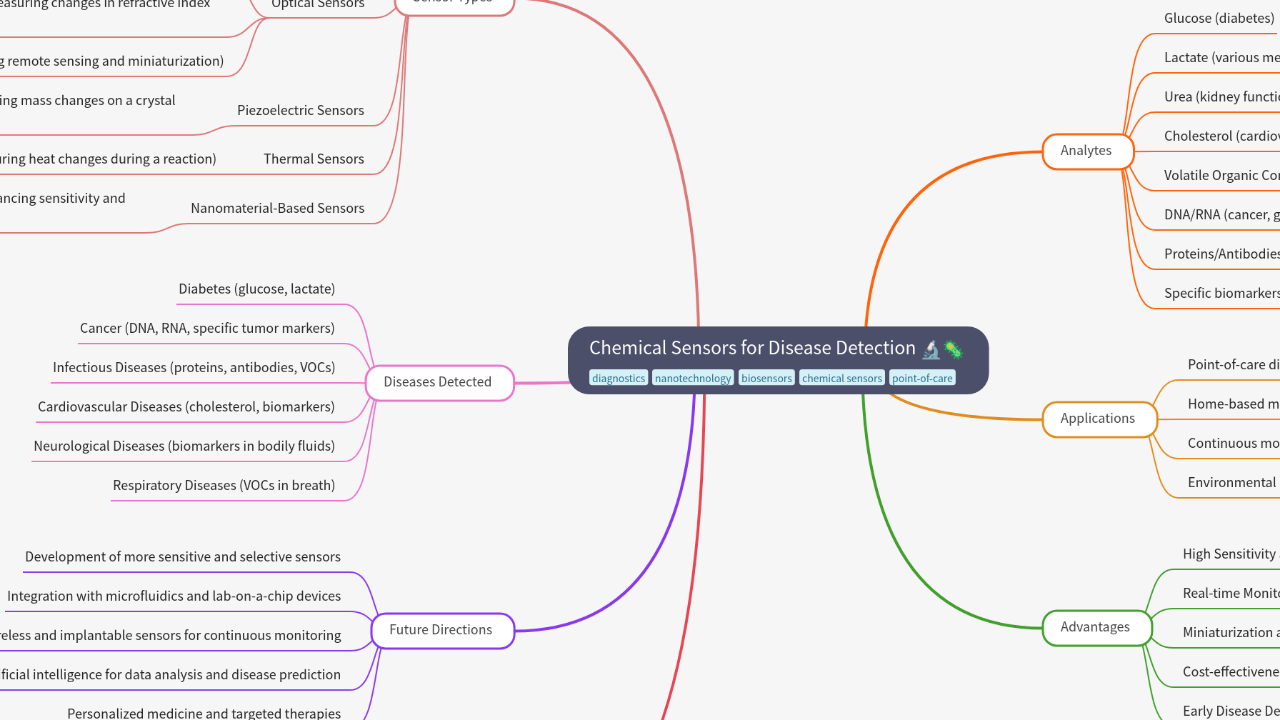Select the Optical Sensors node
This screenshot has height=720, width=1280.
point(318,5)
